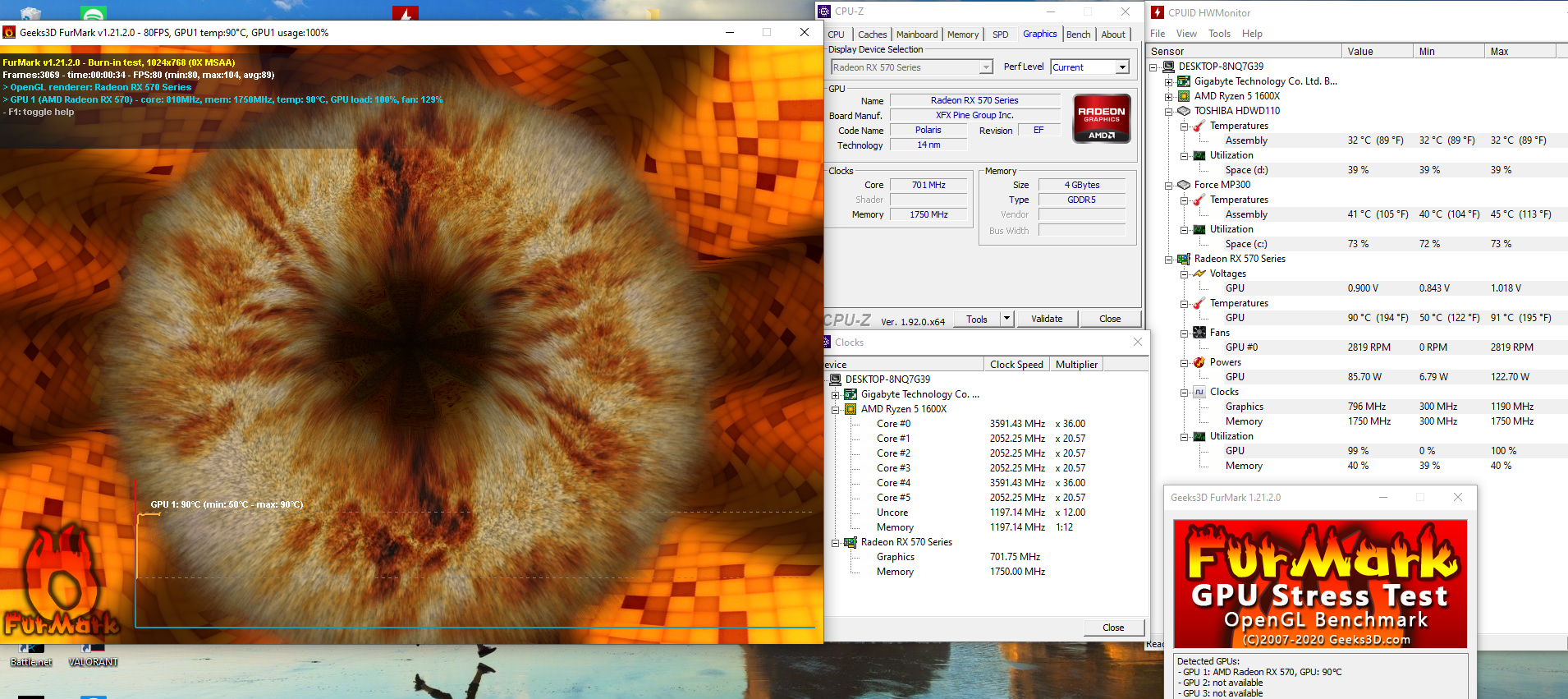Collapse the Radeon RX 570 Series node in Clocks window
This screenshot has height=699, width=1568.
[836, 542]
